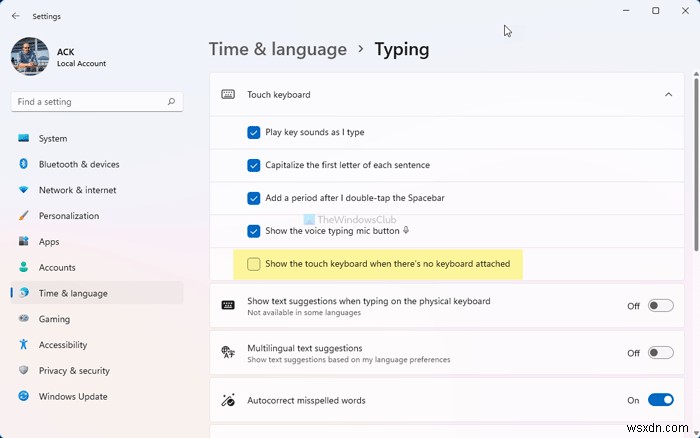Click the Windows Update sync icon
700x438 pixels.
click(24, 396)
